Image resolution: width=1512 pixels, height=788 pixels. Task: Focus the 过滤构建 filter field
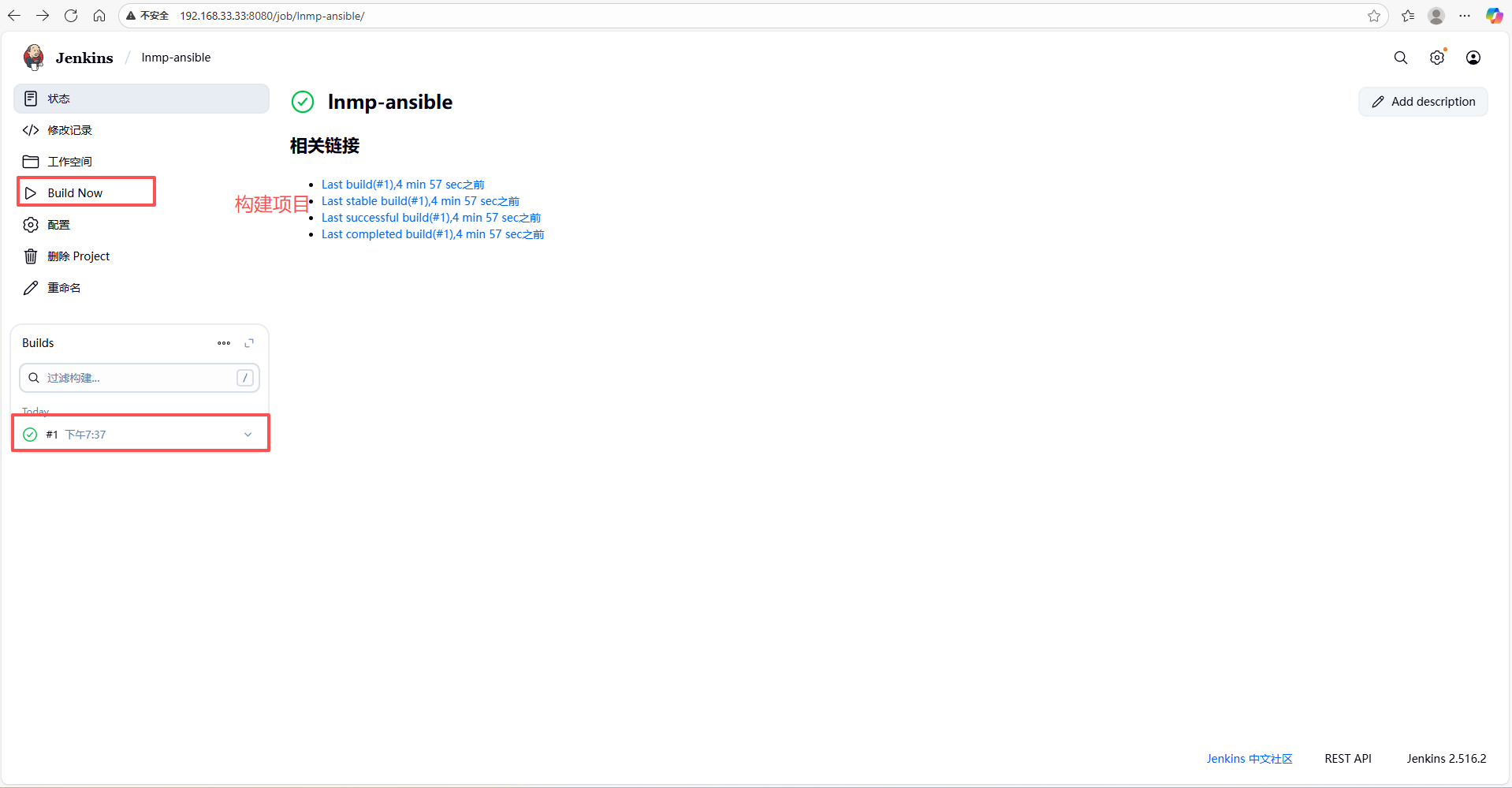point(140,378)
